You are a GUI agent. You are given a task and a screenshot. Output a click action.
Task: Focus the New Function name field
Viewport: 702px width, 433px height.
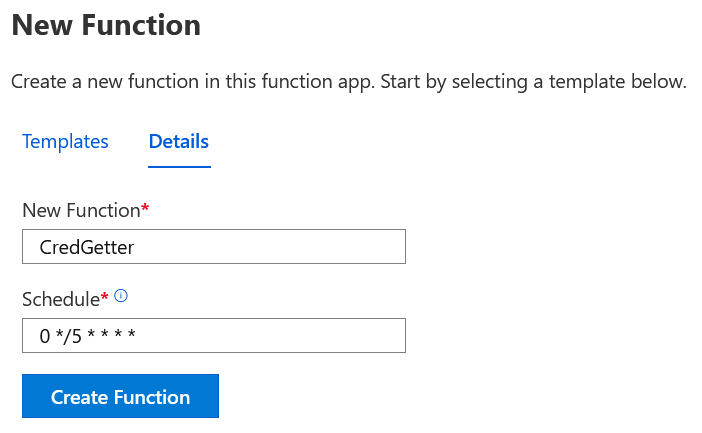[x=214, y=247]
